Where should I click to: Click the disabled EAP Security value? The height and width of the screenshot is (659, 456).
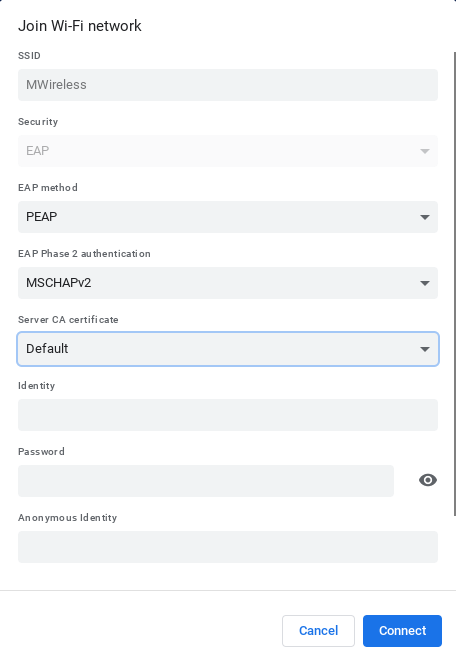click(x=37, y=151)
